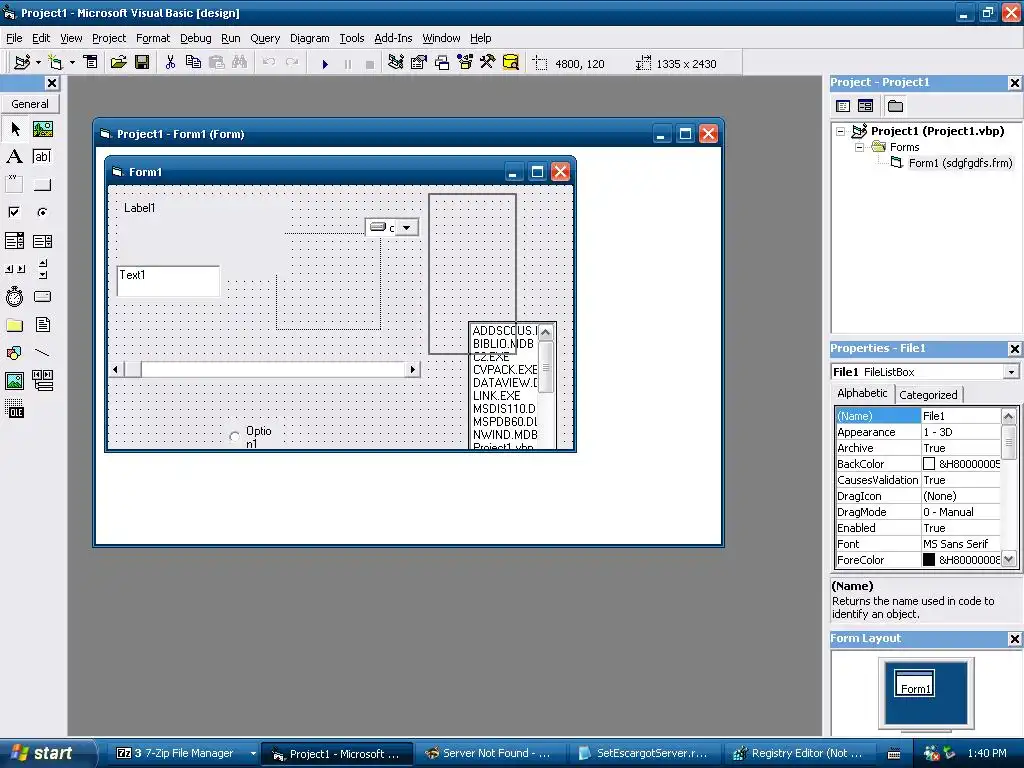Select the VScrollBar control tool
The image size is (1024, 768).
pos(42,268)
